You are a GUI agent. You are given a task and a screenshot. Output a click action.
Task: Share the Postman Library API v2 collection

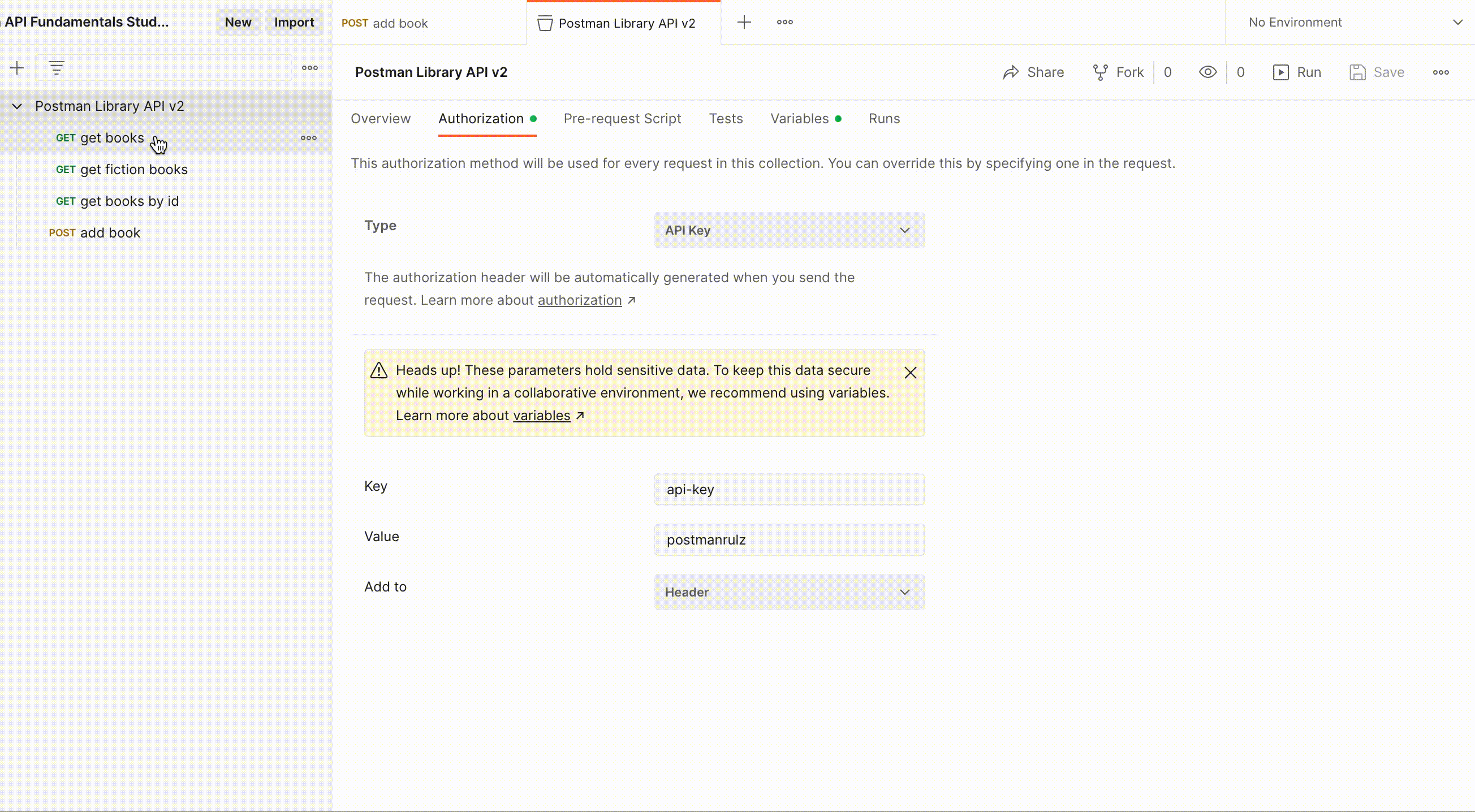pos(1033,72)
